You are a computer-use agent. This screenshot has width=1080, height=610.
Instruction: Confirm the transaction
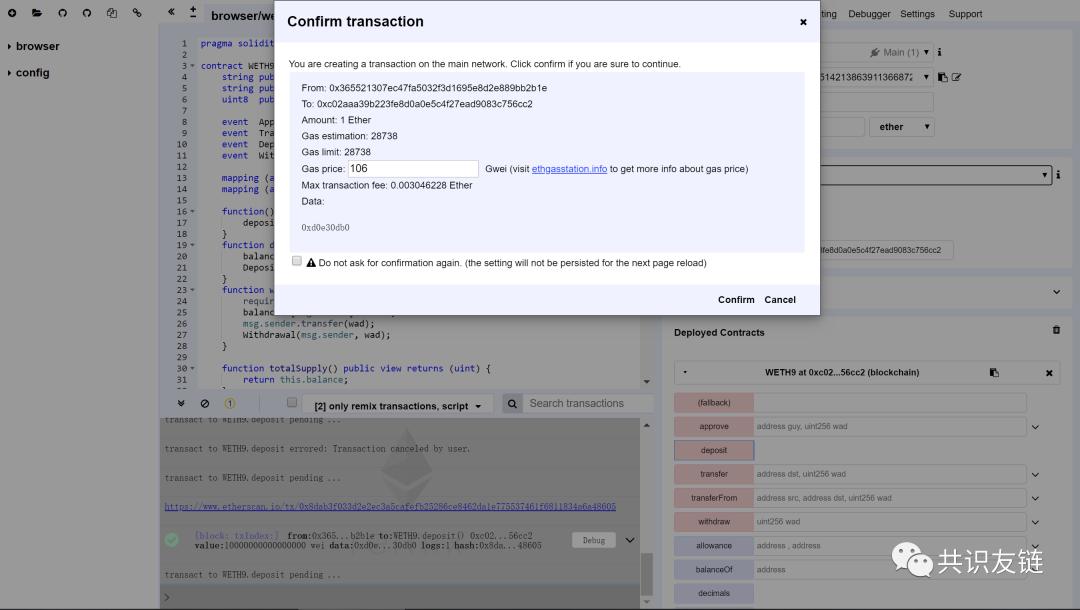[736, 299]
